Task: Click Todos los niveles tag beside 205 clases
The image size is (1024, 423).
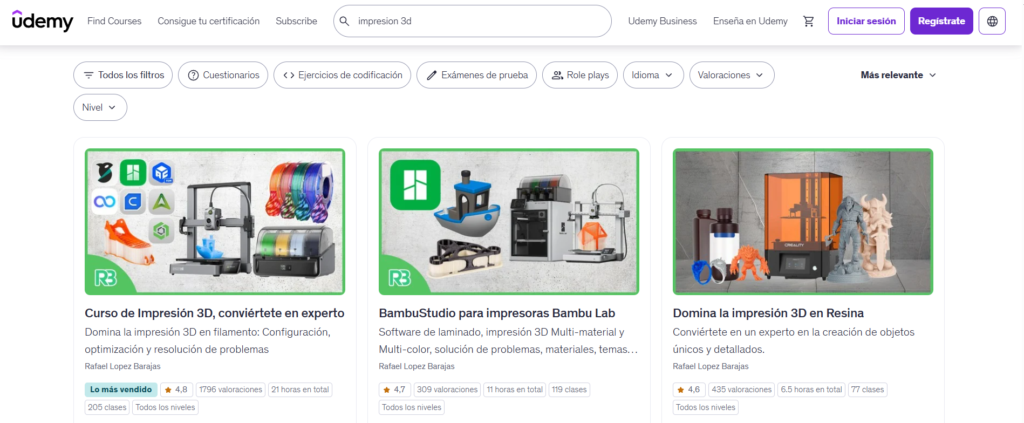Action: pyautogui.click(x=165, y=407)
